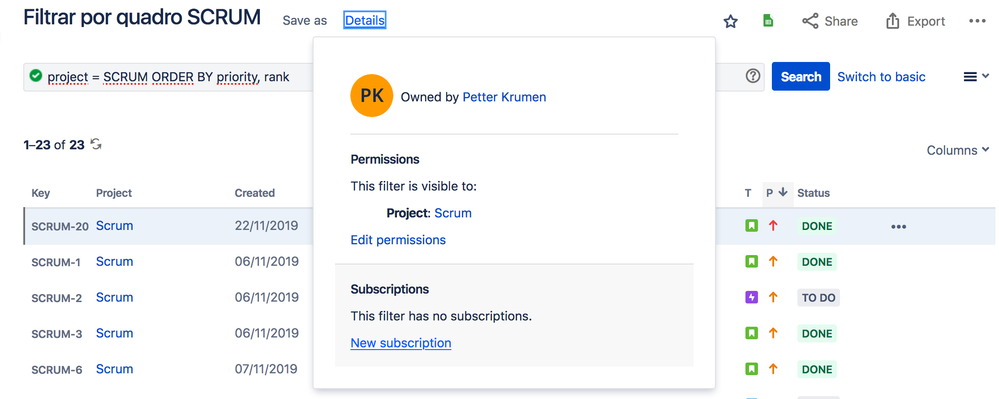
Task: Refresh the search results
Action: click(x=96, y=145)
